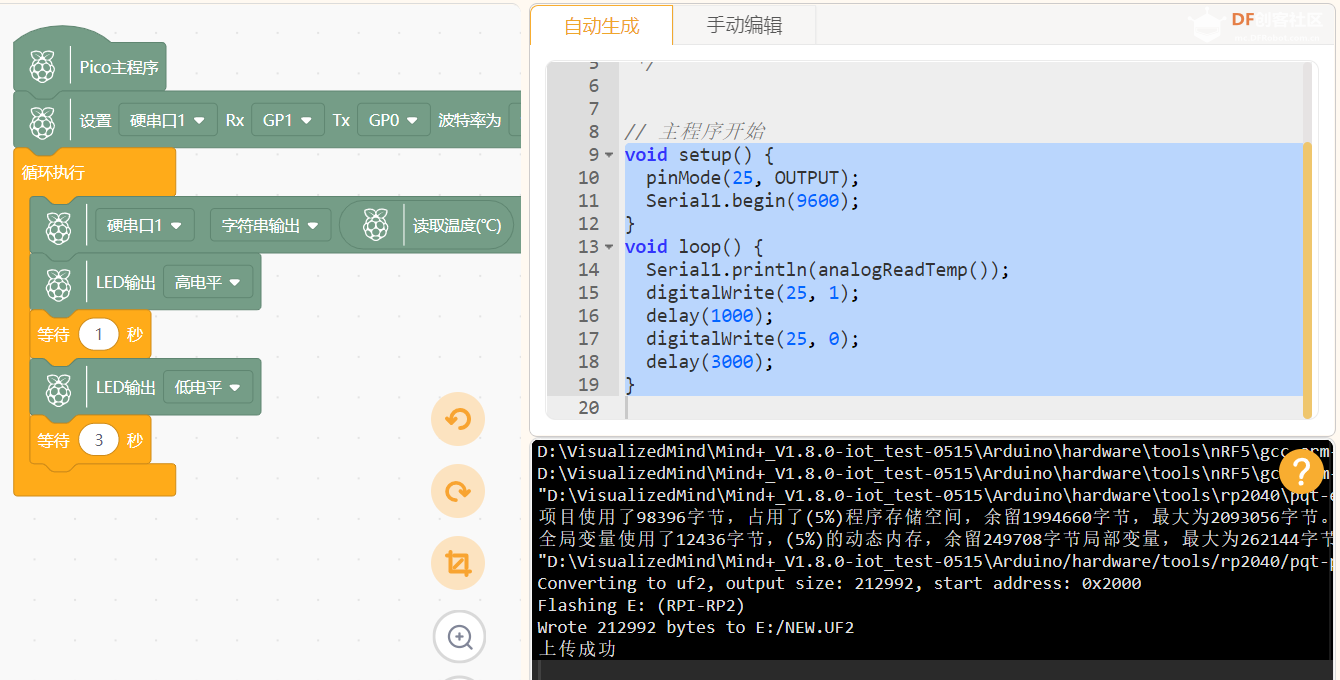Click the crop workspace button
This screenshot has height=680, width=1340.
point(458,564)
